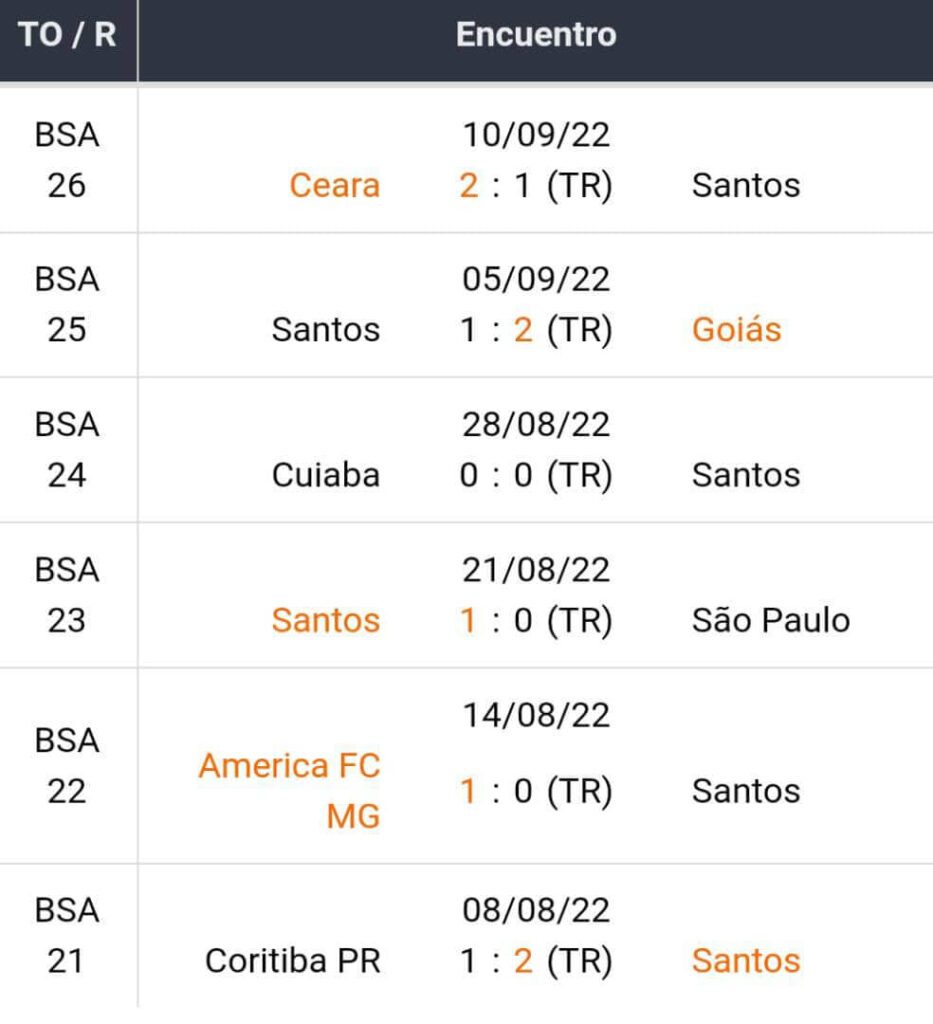Click Santos in the 14/08/22 match
The width and height of the screenshot is (933, 1024).
(x=746, y=791)
